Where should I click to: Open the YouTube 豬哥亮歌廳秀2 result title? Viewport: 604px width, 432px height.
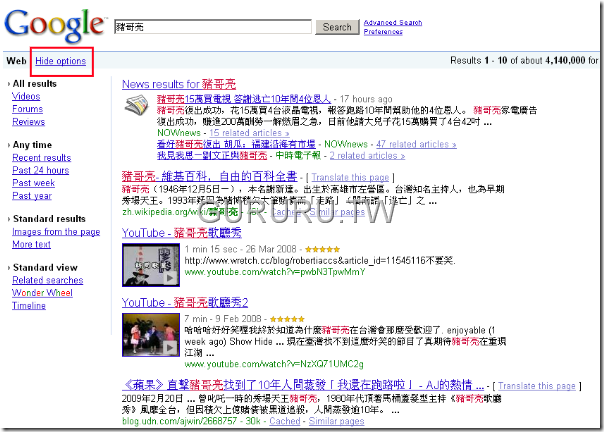coord(185,303)
